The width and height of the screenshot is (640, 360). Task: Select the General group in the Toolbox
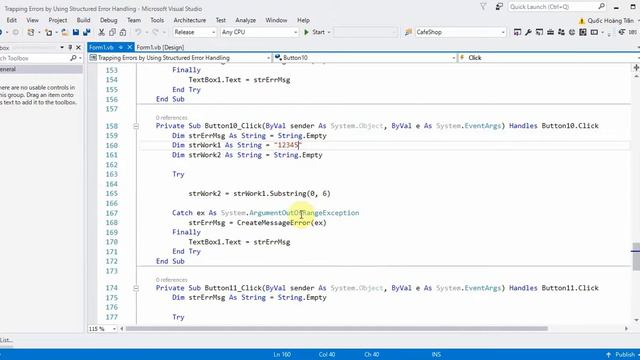[x=41, y=69]
